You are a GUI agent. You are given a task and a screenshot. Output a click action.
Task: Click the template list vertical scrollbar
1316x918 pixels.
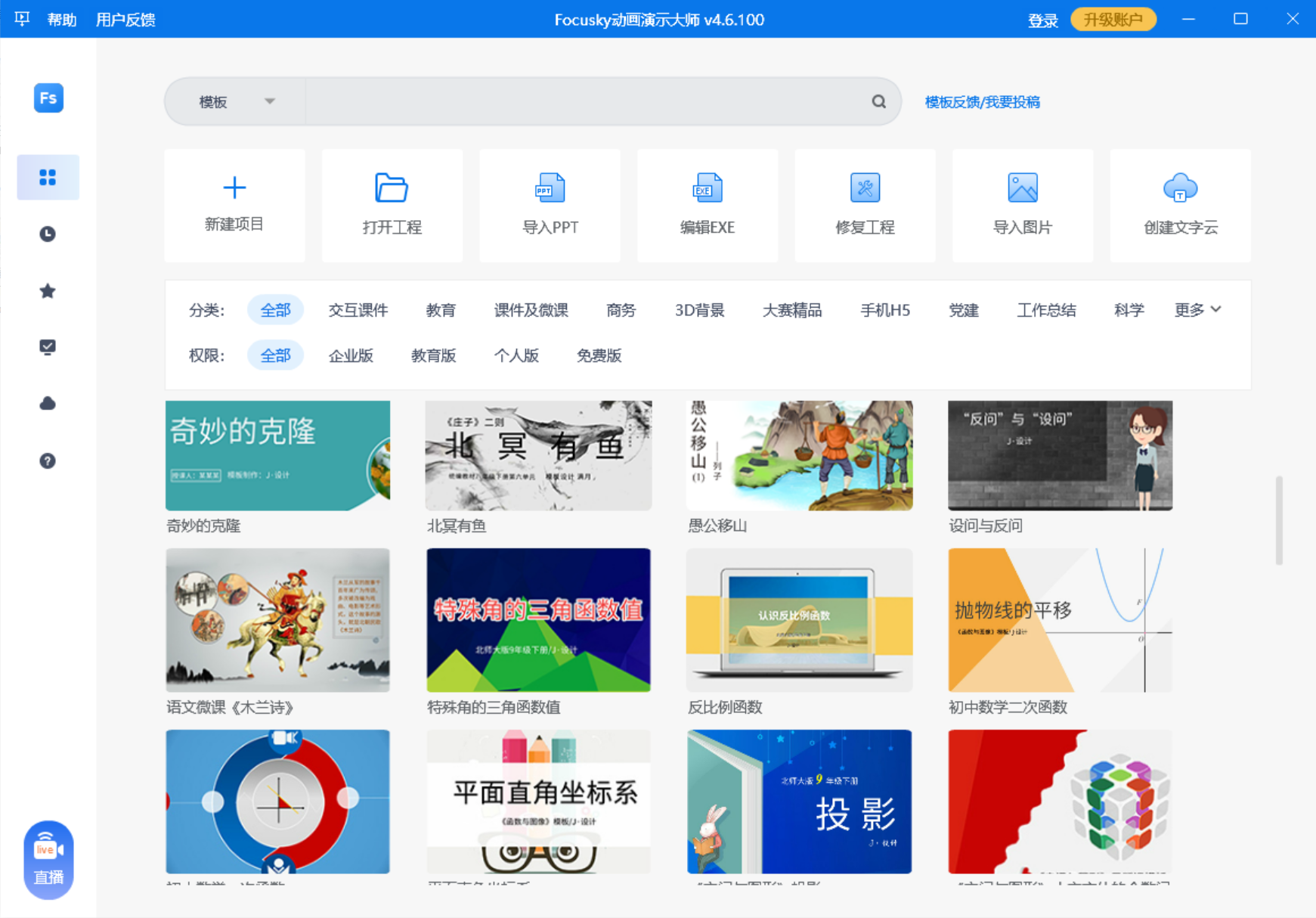[x=1279, y=520]
